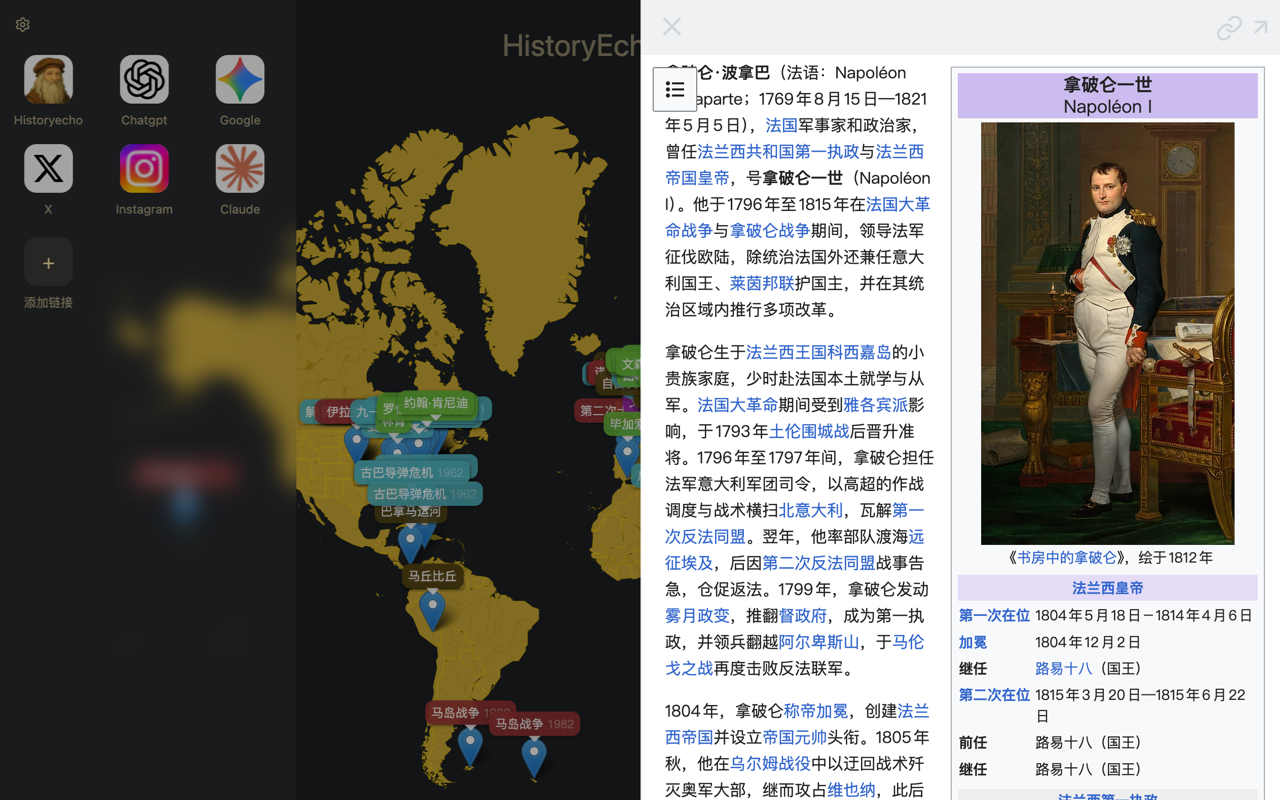
Task: Click the date 1804年12月2日
Action: pyautogui.click(x=1088, y=642)
